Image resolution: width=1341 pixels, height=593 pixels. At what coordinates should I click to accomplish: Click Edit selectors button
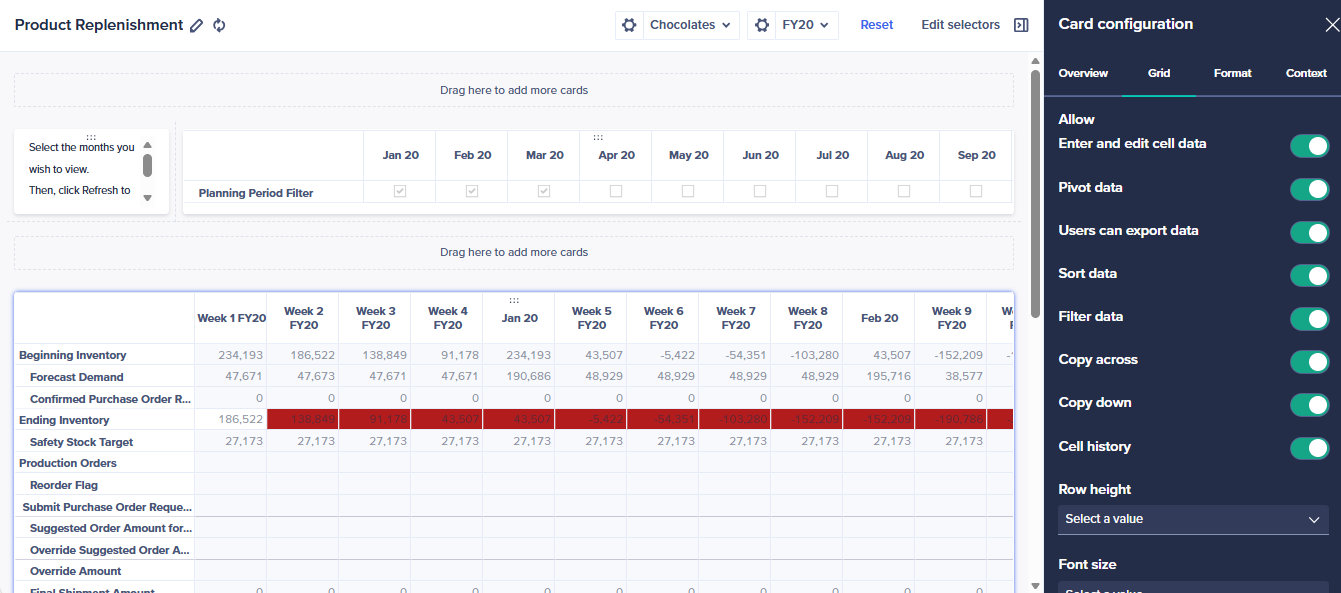(960, 25)
